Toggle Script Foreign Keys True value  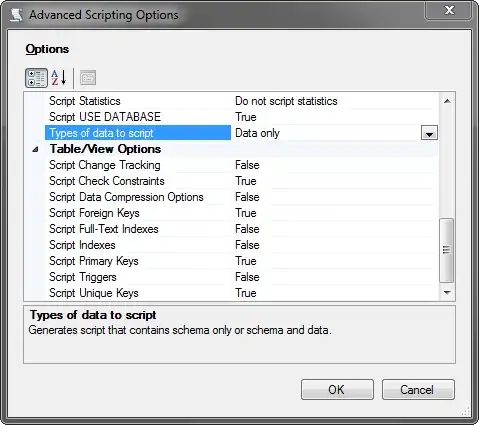click(246, 213)
